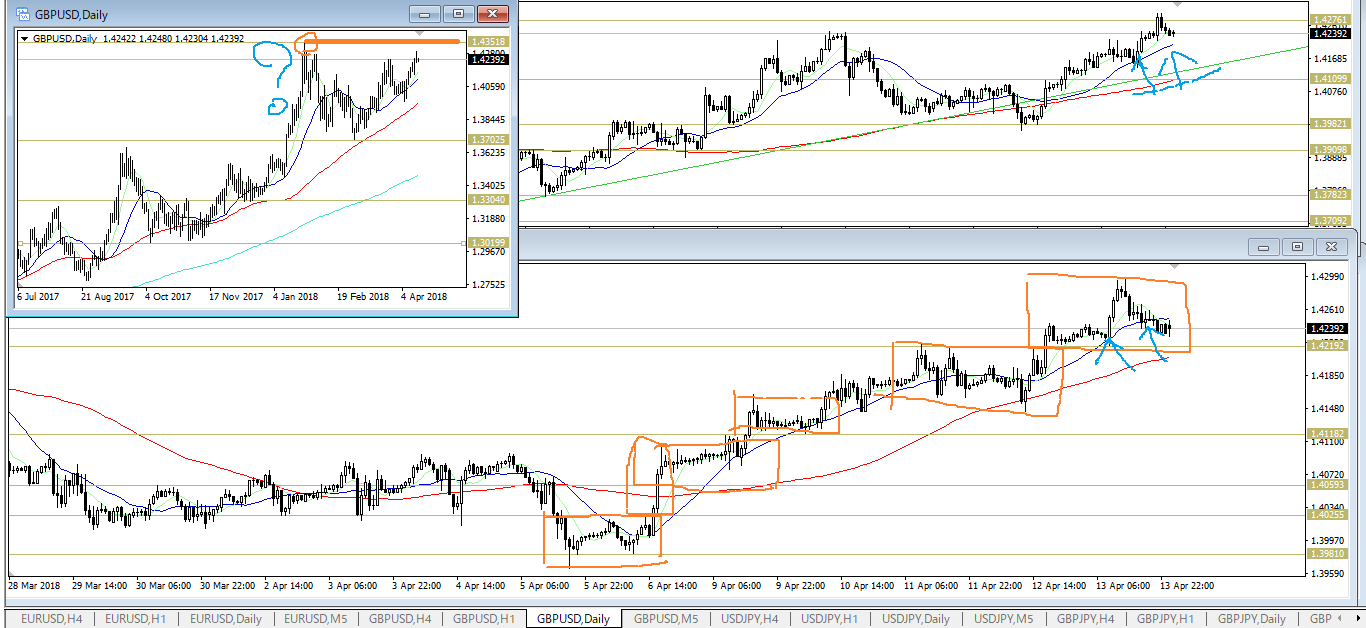This screenshot has height=628, width=1366.
Task: Minimize the lower hourly chart window
Action: tap(1265, 246)
